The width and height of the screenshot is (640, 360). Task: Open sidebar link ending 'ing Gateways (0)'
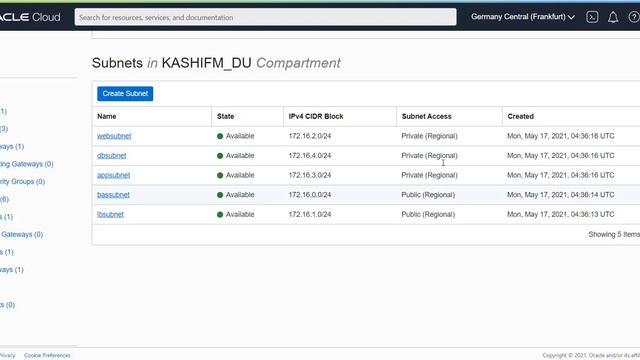tap(27, 164)
